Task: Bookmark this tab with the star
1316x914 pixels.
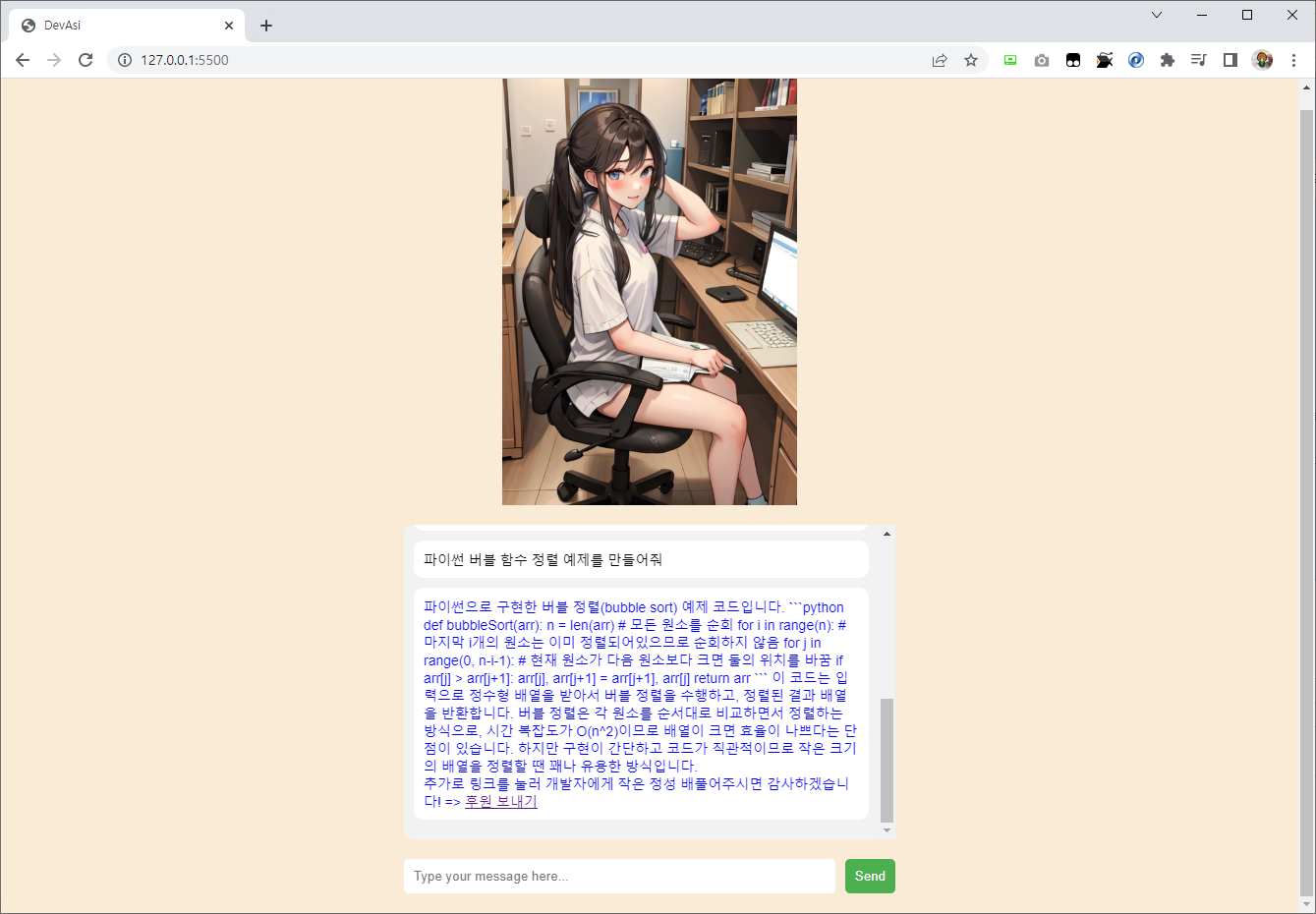Action: [x=971, y=60]
